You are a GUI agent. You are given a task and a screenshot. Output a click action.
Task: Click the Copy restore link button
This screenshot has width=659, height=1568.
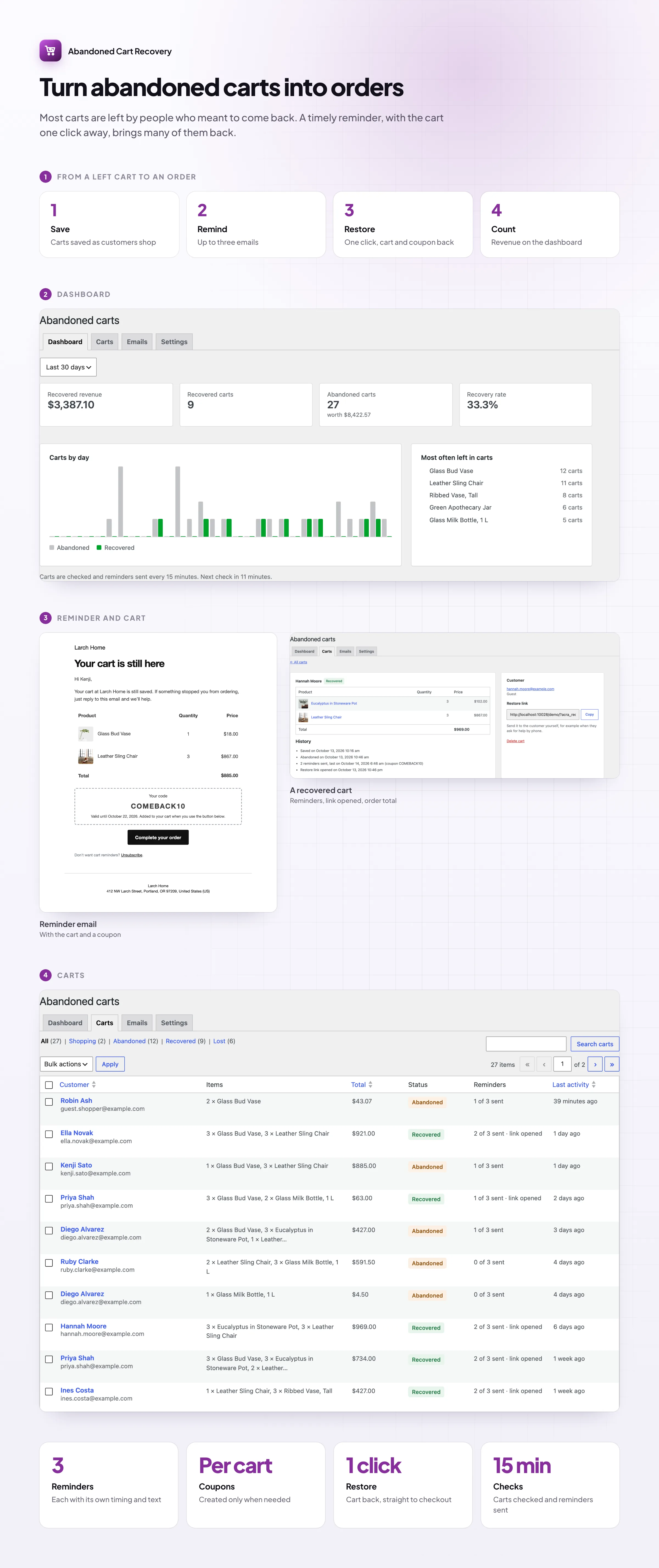click(590, 715)
